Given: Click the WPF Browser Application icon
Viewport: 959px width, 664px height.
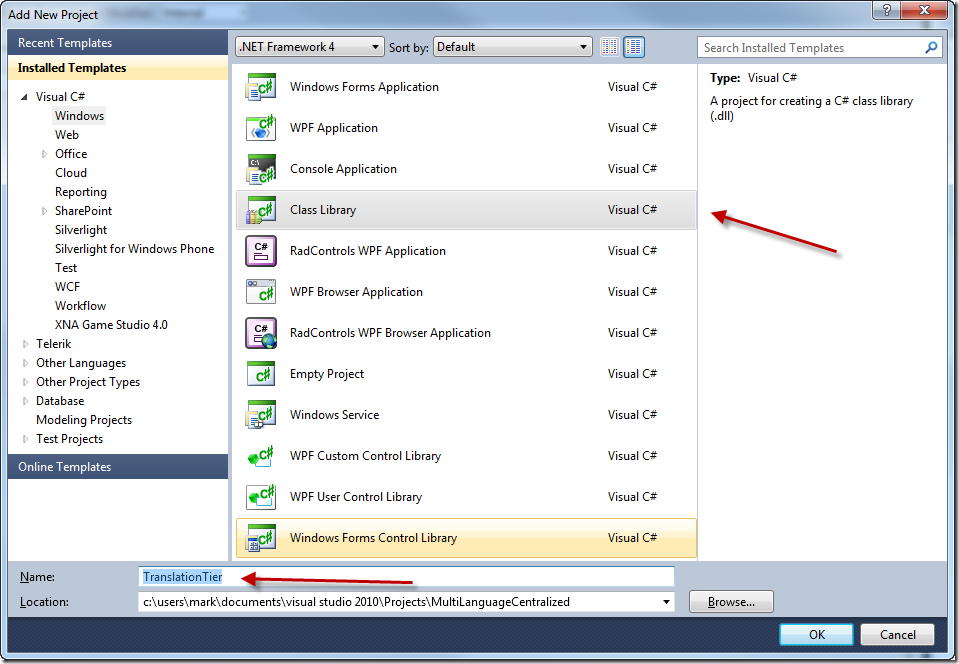Looking at the screenshot, I should click(261, 292).
